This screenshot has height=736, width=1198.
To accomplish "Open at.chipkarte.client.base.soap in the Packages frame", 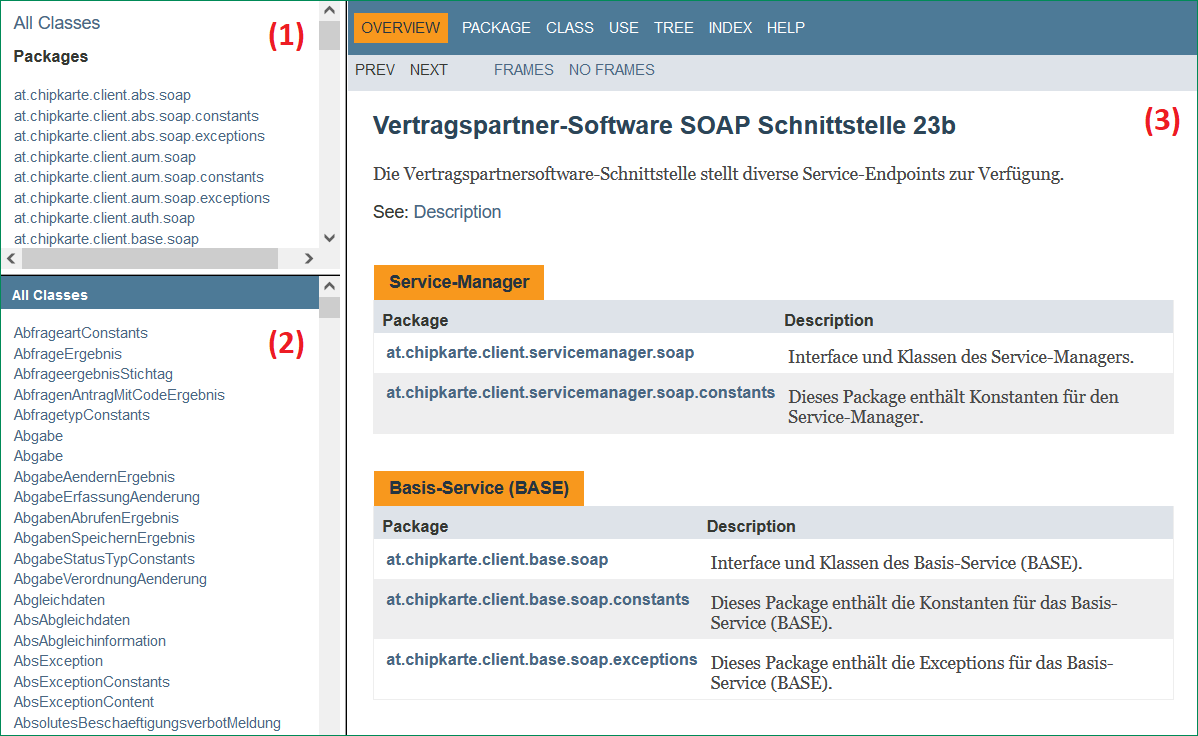I will click(x=106, y=238).
